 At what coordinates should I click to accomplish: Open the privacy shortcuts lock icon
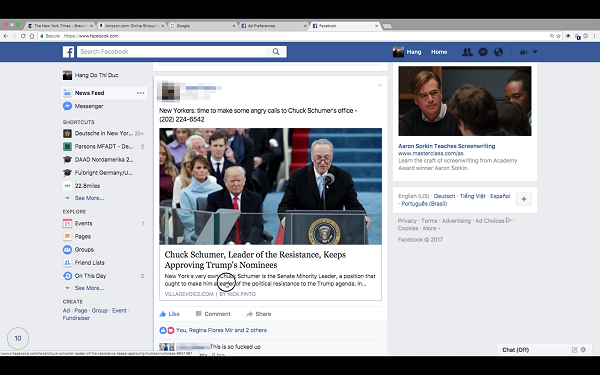point(523,52)
